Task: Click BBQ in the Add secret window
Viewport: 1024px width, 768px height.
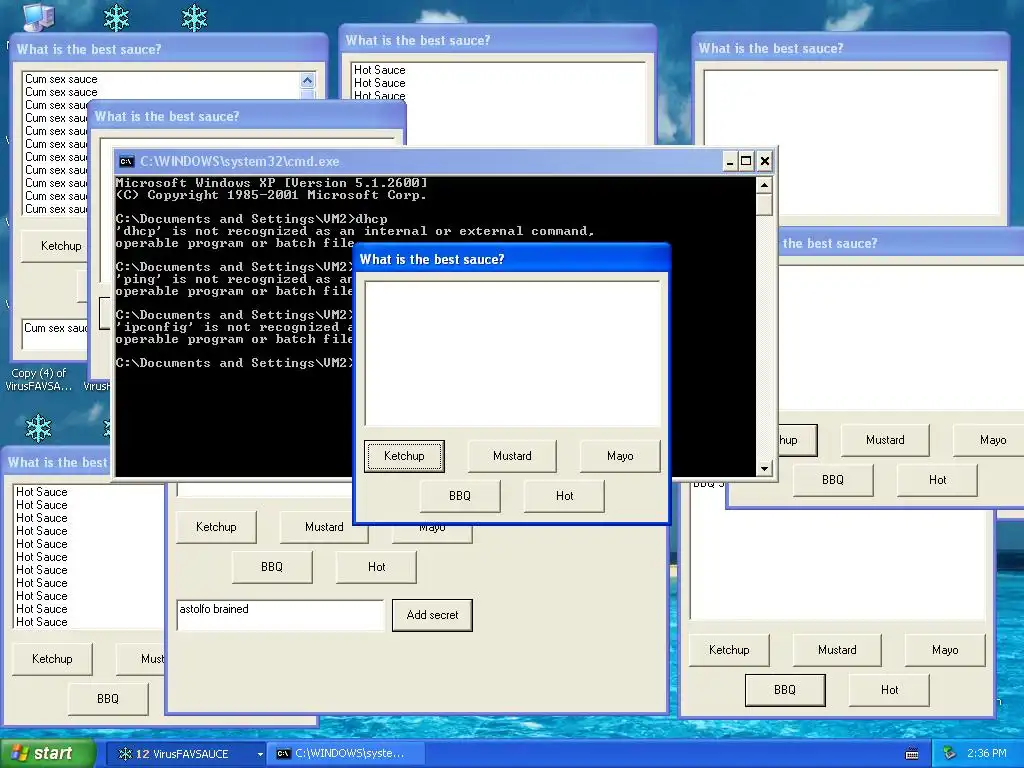Action: pyautogui.click(x=272, y=567)
